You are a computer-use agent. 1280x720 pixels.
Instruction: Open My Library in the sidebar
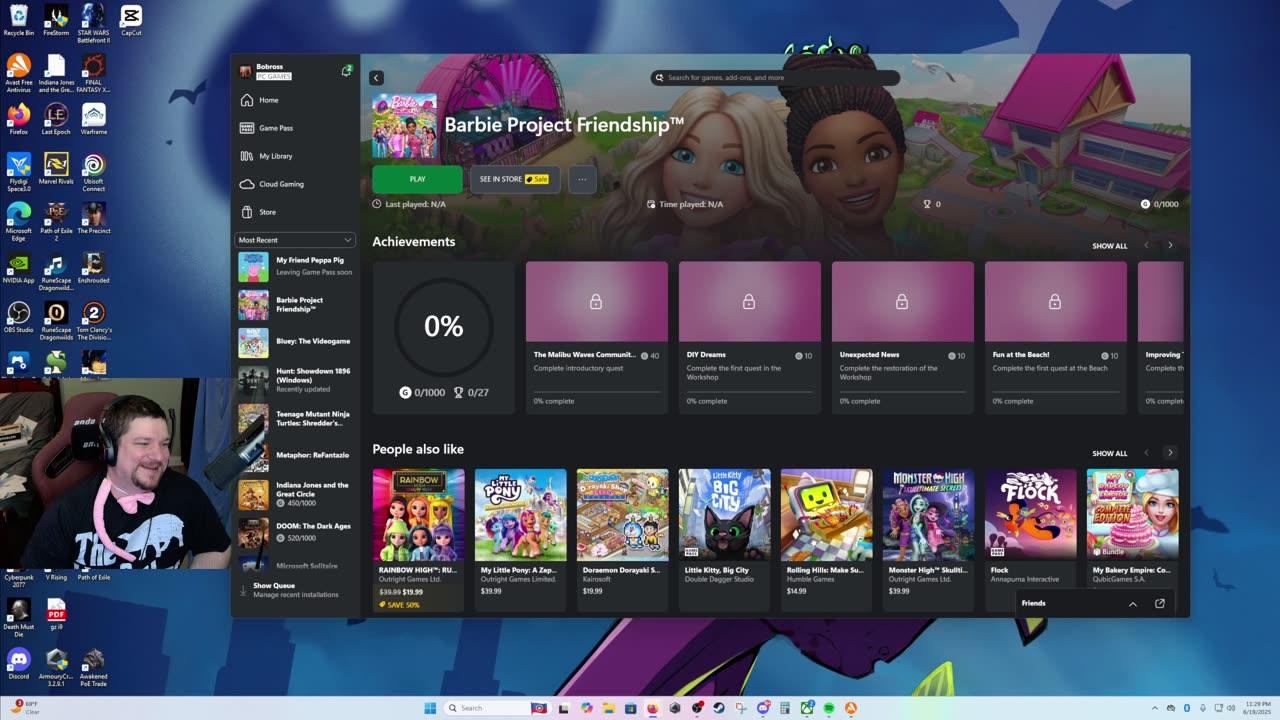tap(294, 156)
